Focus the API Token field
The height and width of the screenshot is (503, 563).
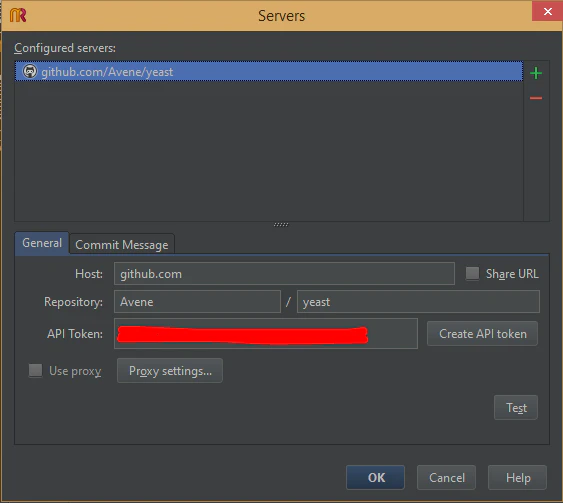[x=266, y=334]
